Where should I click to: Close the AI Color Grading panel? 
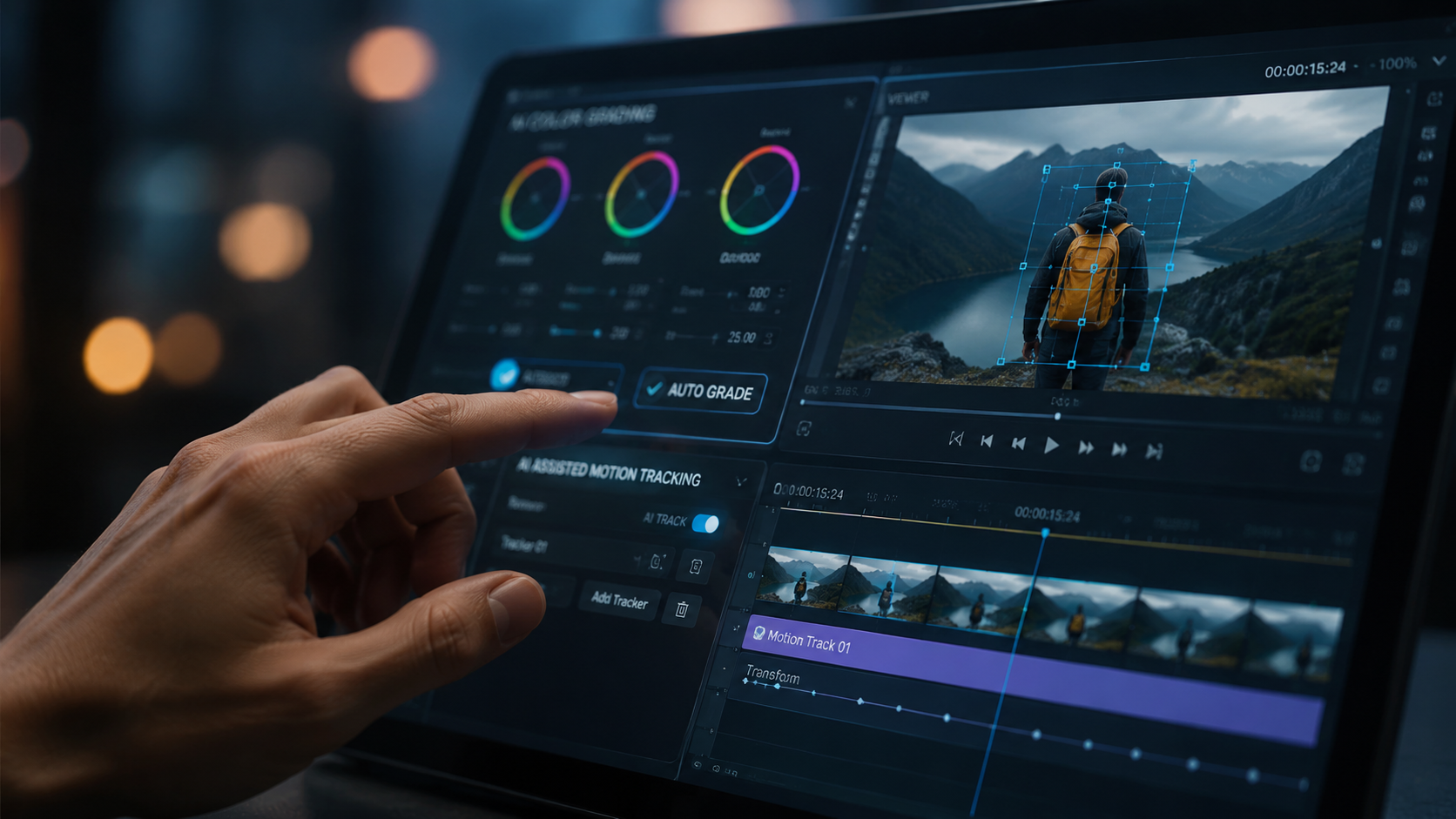click(x=851, y=103)
